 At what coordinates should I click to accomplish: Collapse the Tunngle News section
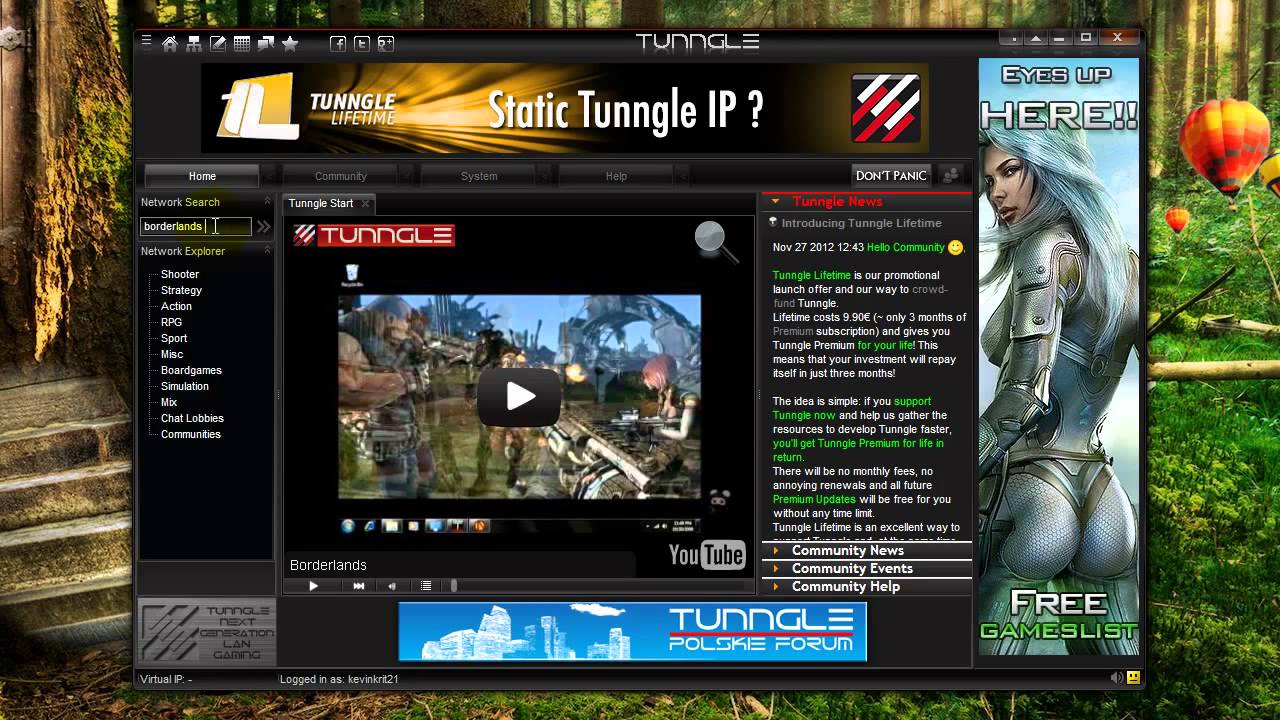click(775, 202)
